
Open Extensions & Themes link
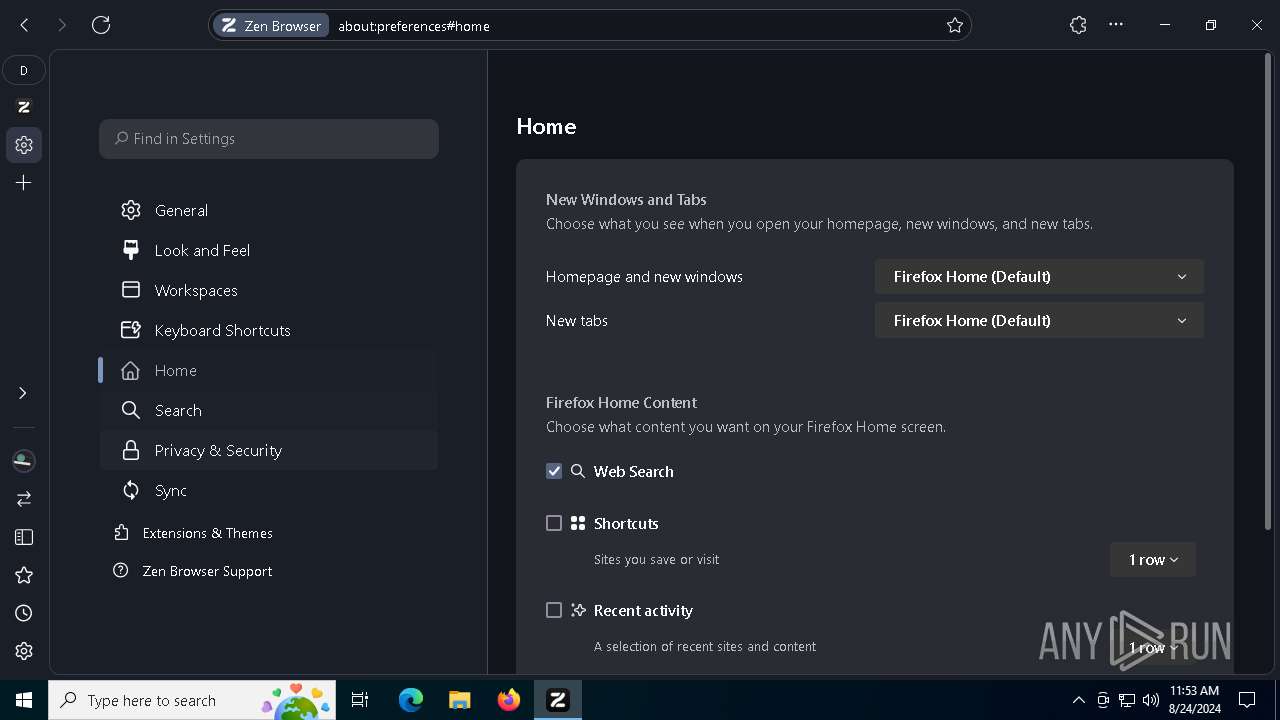point(193,533)
